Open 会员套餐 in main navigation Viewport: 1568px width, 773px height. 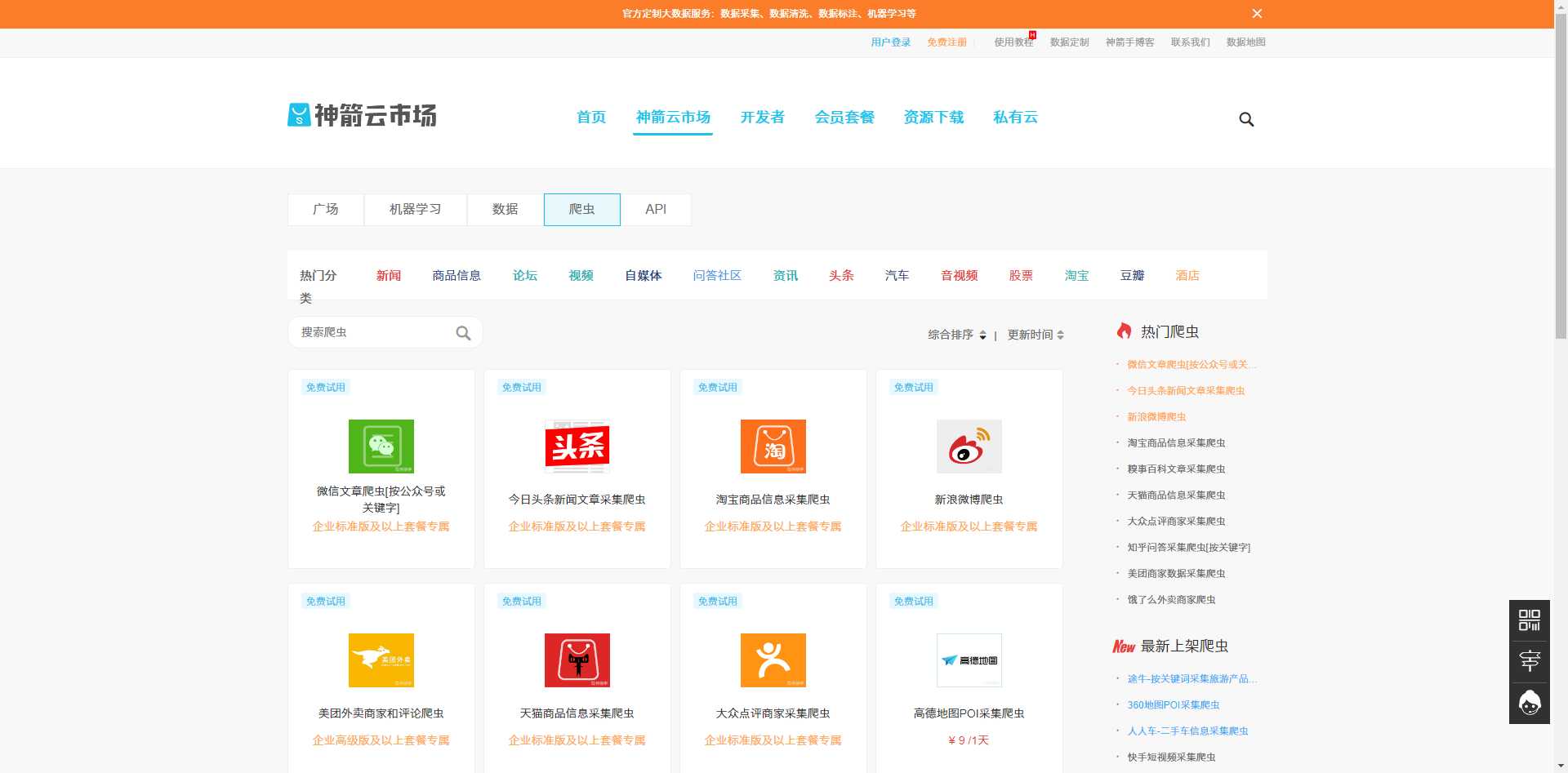tap(844, 118)
